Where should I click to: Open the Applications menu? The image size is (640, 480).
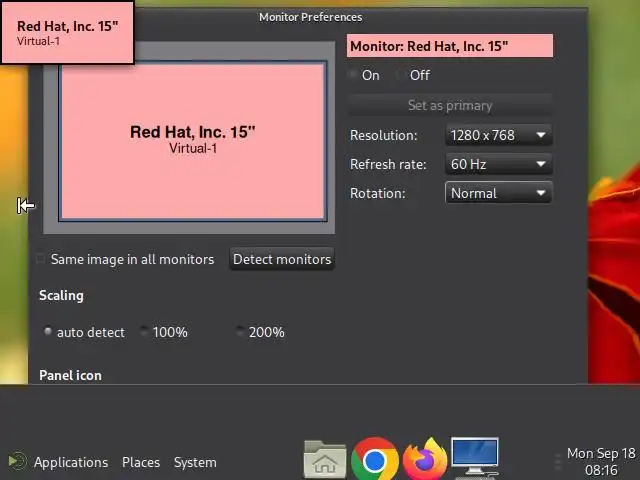point(71,462)
